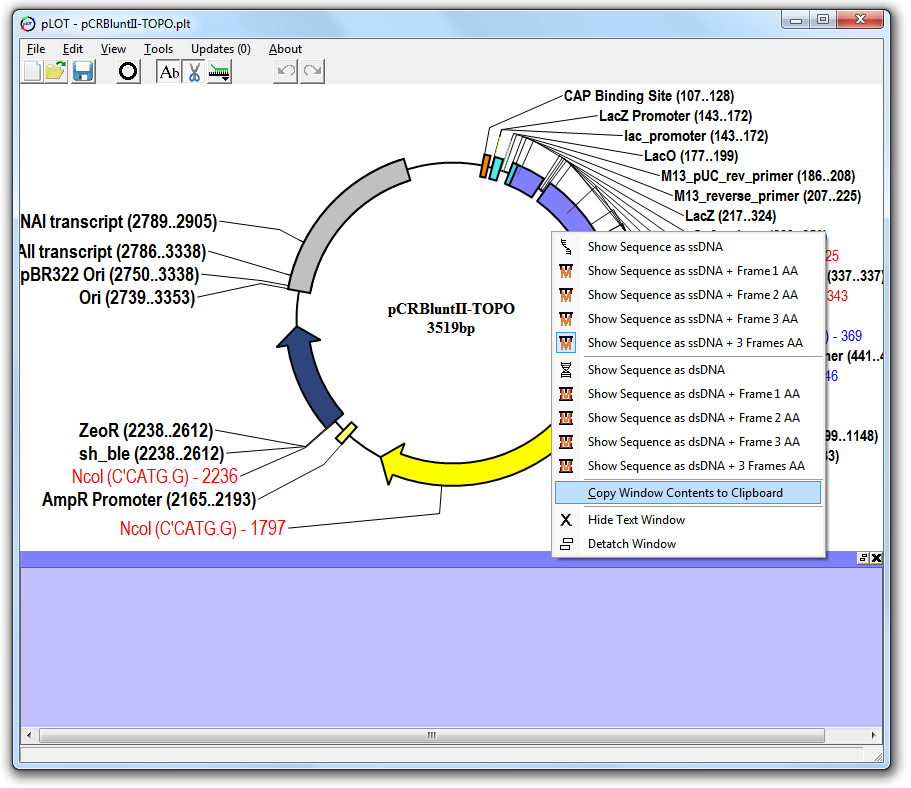Open a file with the folder icon
Screen dimensions: 911x788
pyautogui.click(x=56, y=71)
